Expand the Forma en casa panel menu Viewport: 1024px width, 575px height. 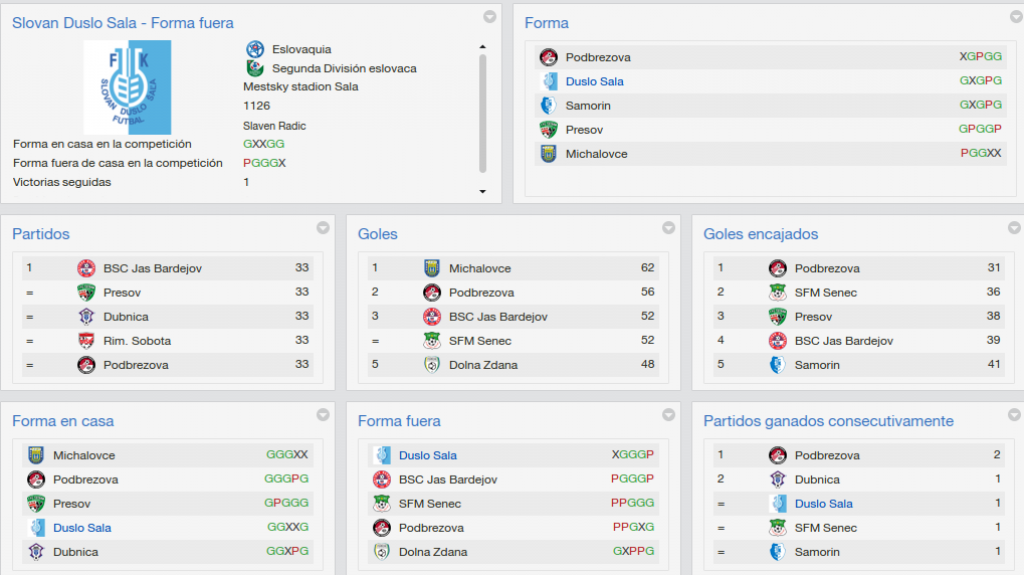click(323, 414)
